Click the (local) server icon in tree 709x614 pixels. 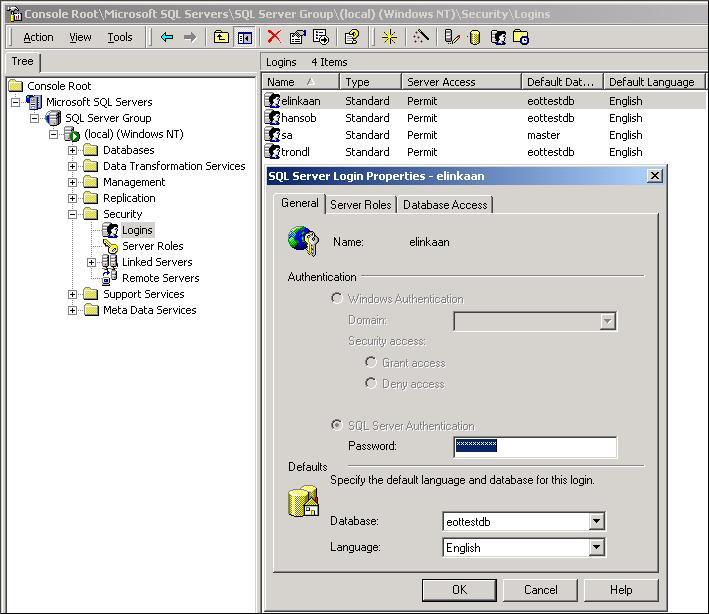[x=72, y=134]
